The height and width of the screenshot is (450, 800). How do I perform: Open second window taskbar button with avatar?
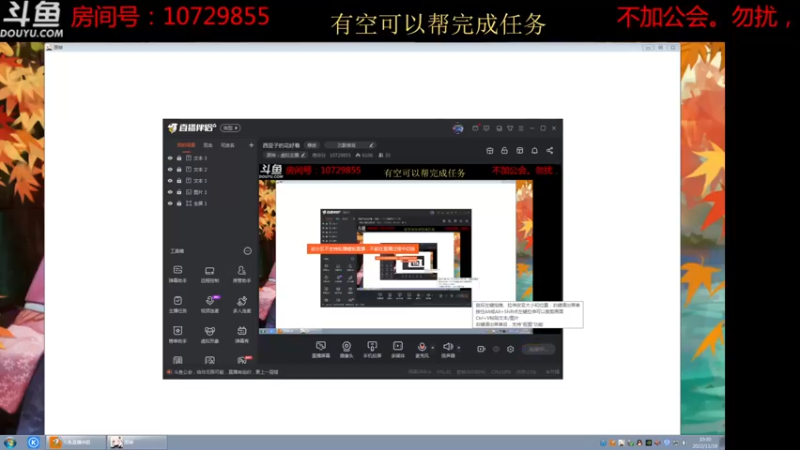point(137,442)
